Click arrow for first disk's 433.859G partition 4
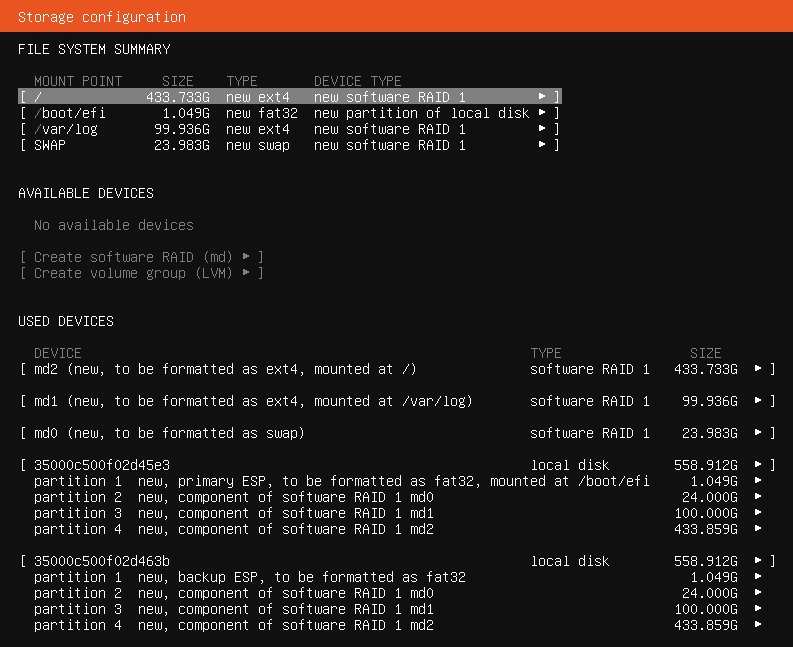 [x=758, y=529]
